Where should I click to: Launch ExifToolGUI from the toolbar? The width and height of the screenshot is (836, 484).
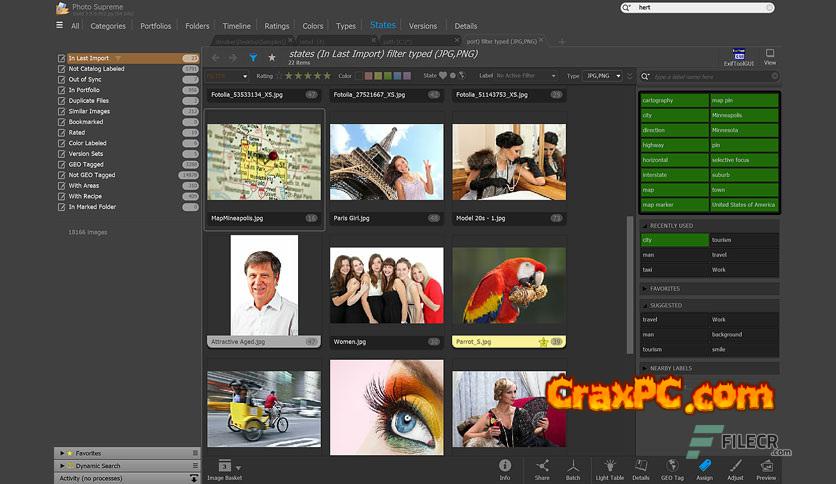[x=740, y=57]
